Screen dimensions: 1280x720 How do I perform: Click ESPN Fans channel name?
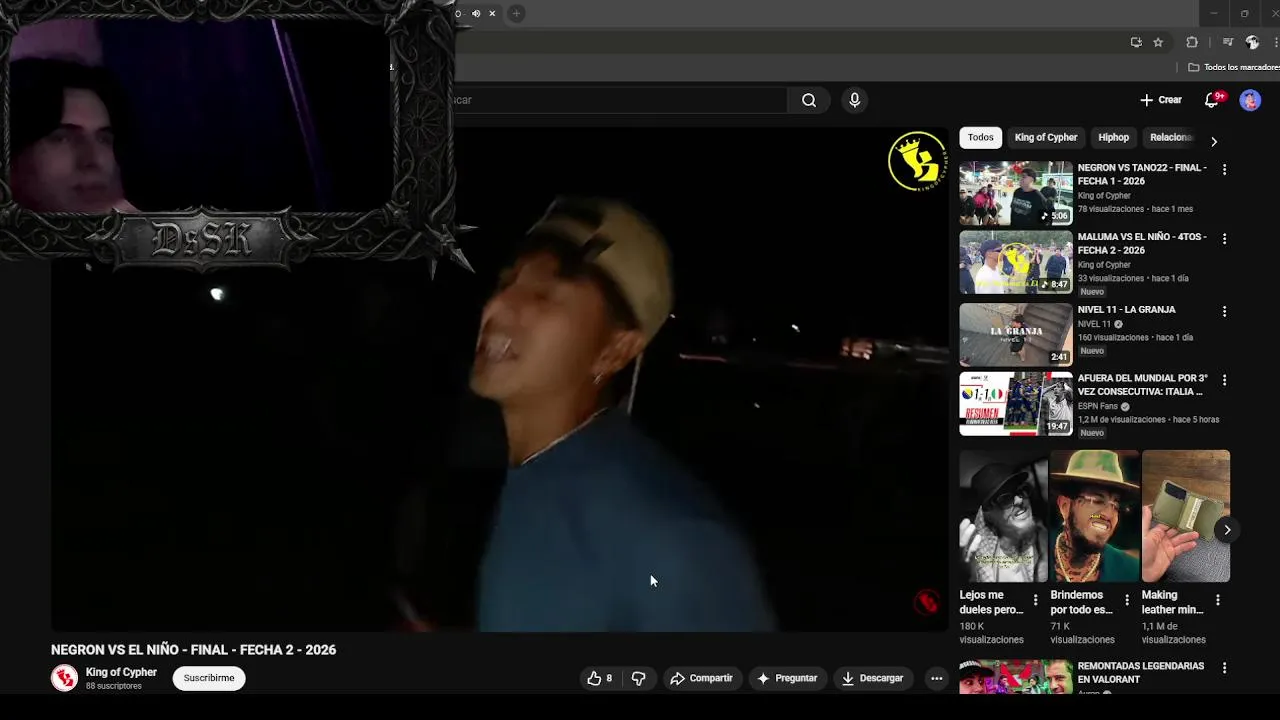click(1098, 406)
